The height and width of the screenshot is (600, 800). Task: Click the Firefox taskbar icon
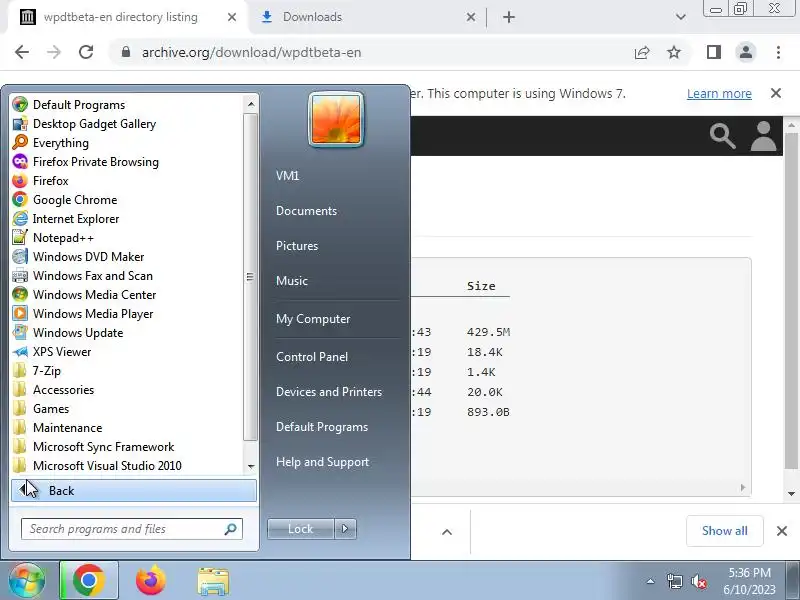point(151,581)
